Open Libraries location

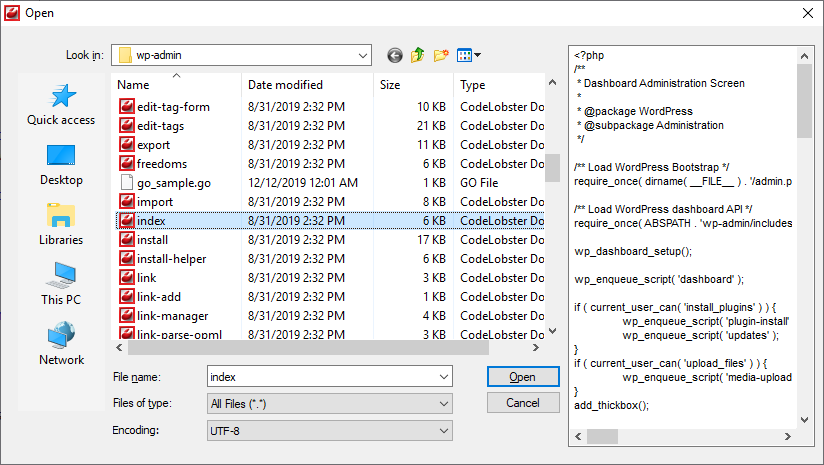[x=61, y=224]
